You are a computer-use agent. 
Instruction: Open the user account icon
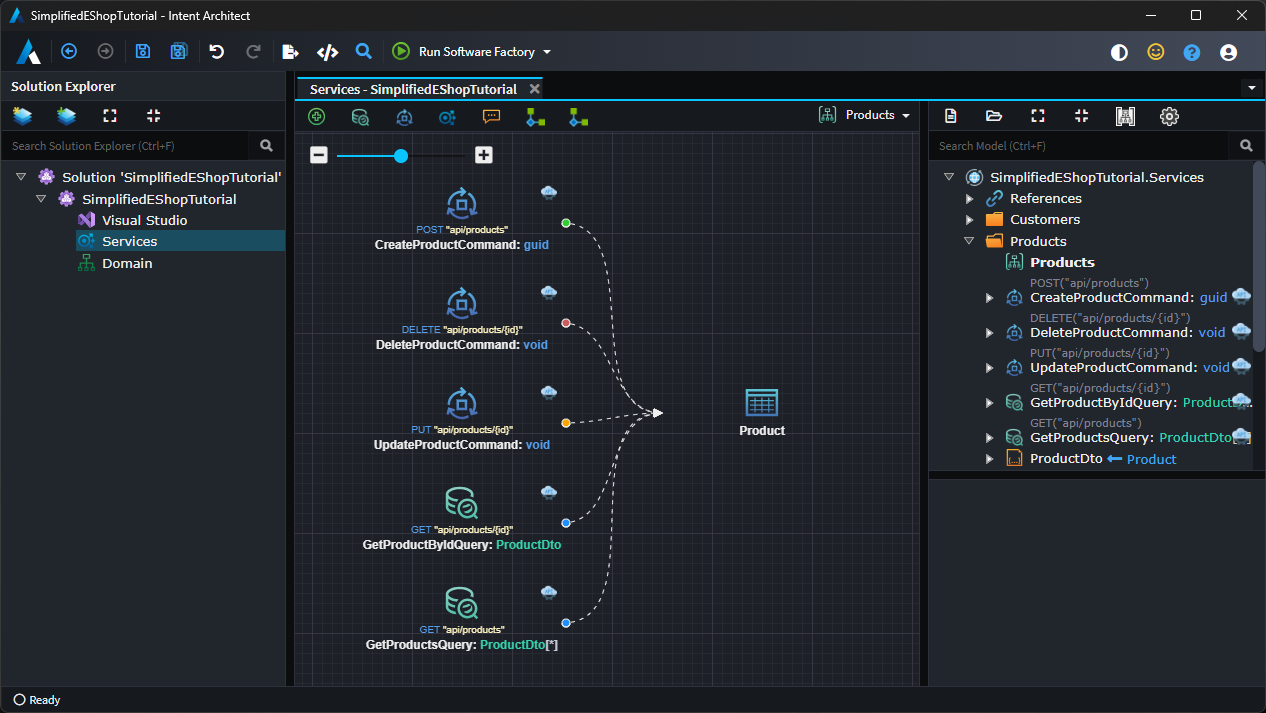(x=1229, y=52)
